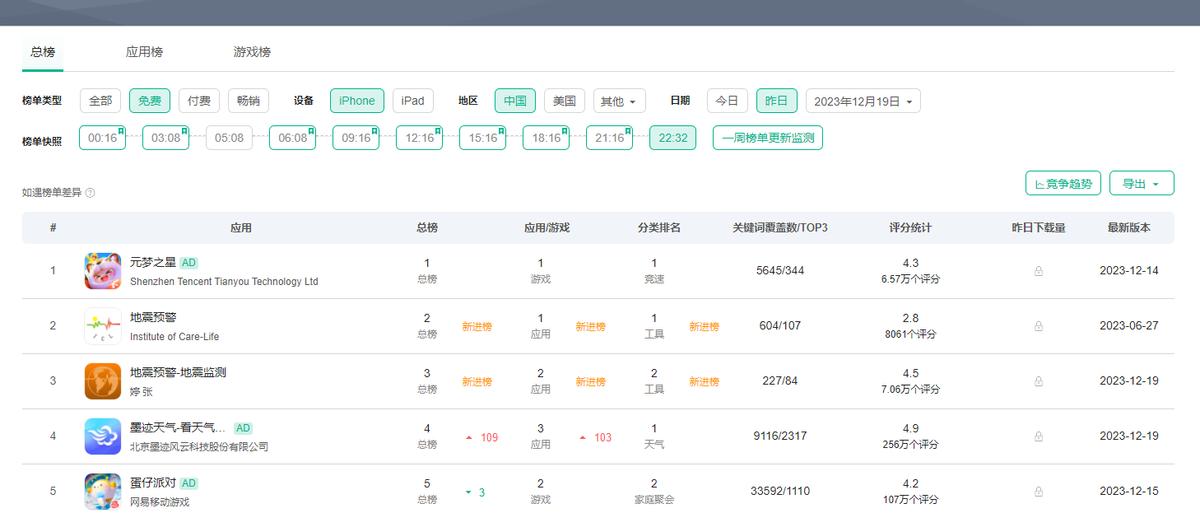The width and height of the screenshot is (1200, 519).
Task: Select the 付费 list type filter
Action: click(199, 101)
